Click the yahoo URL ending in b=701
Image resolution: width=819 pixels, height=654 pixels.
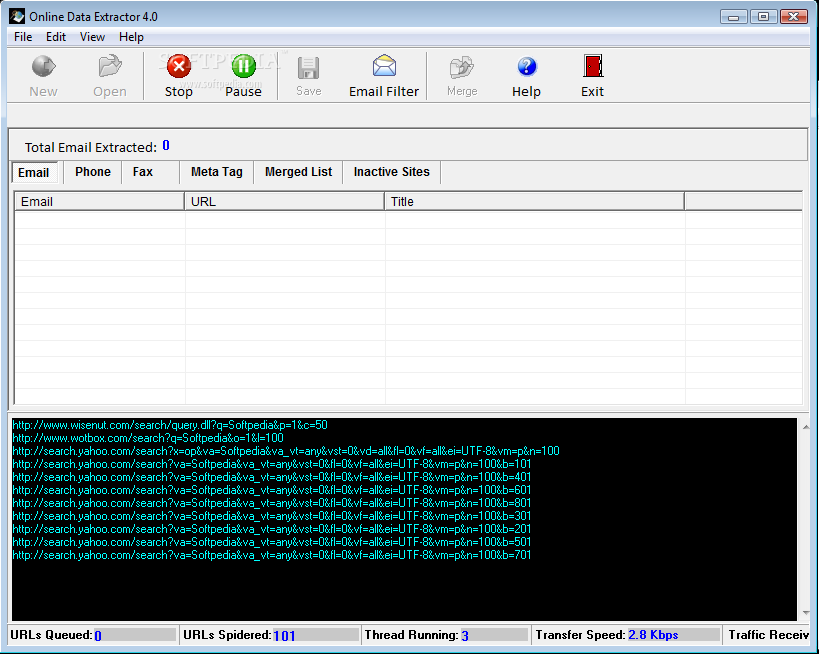pos(272,555)
